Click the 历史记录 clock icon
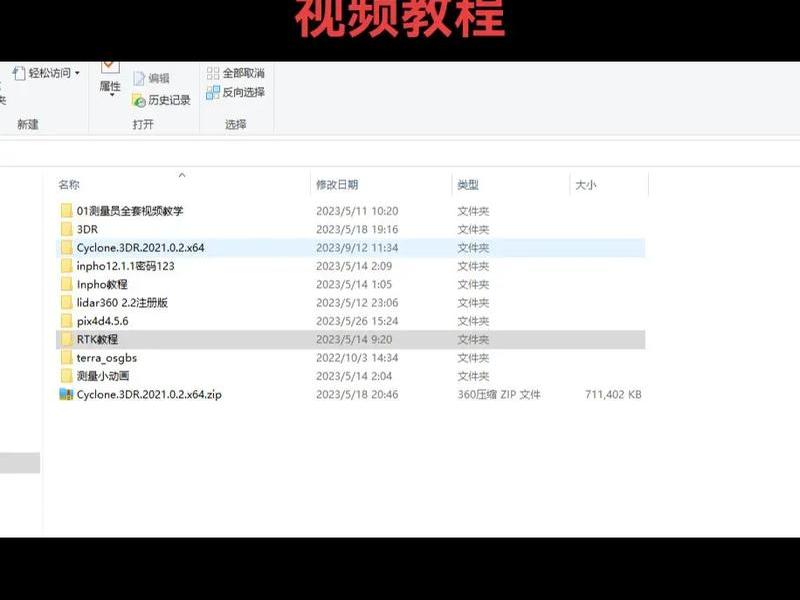Image resolution: width=800 pixels, height=600 pixels. tap(139, 101)
